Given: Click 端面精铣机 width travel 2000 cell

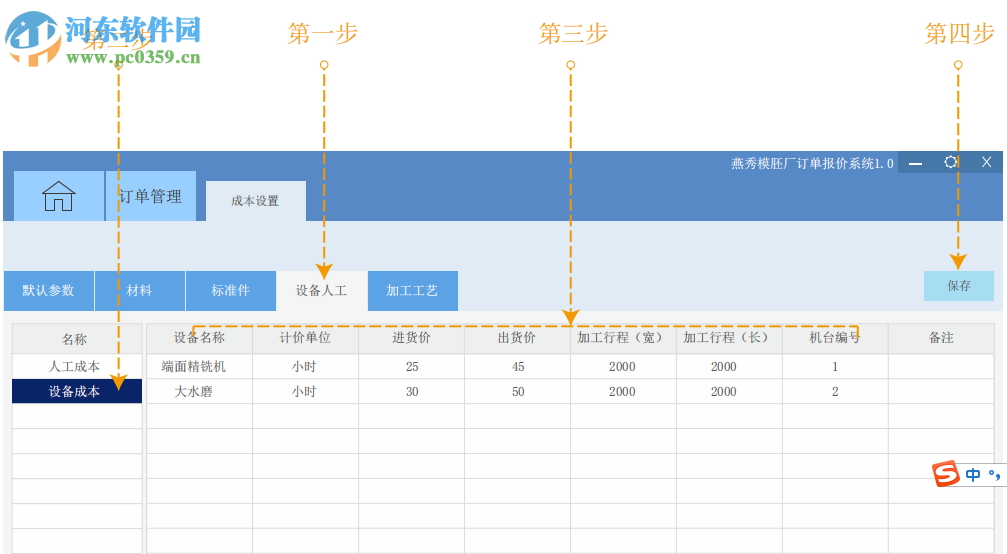Looking at the screenshot, I should click(x=623, y=367).
